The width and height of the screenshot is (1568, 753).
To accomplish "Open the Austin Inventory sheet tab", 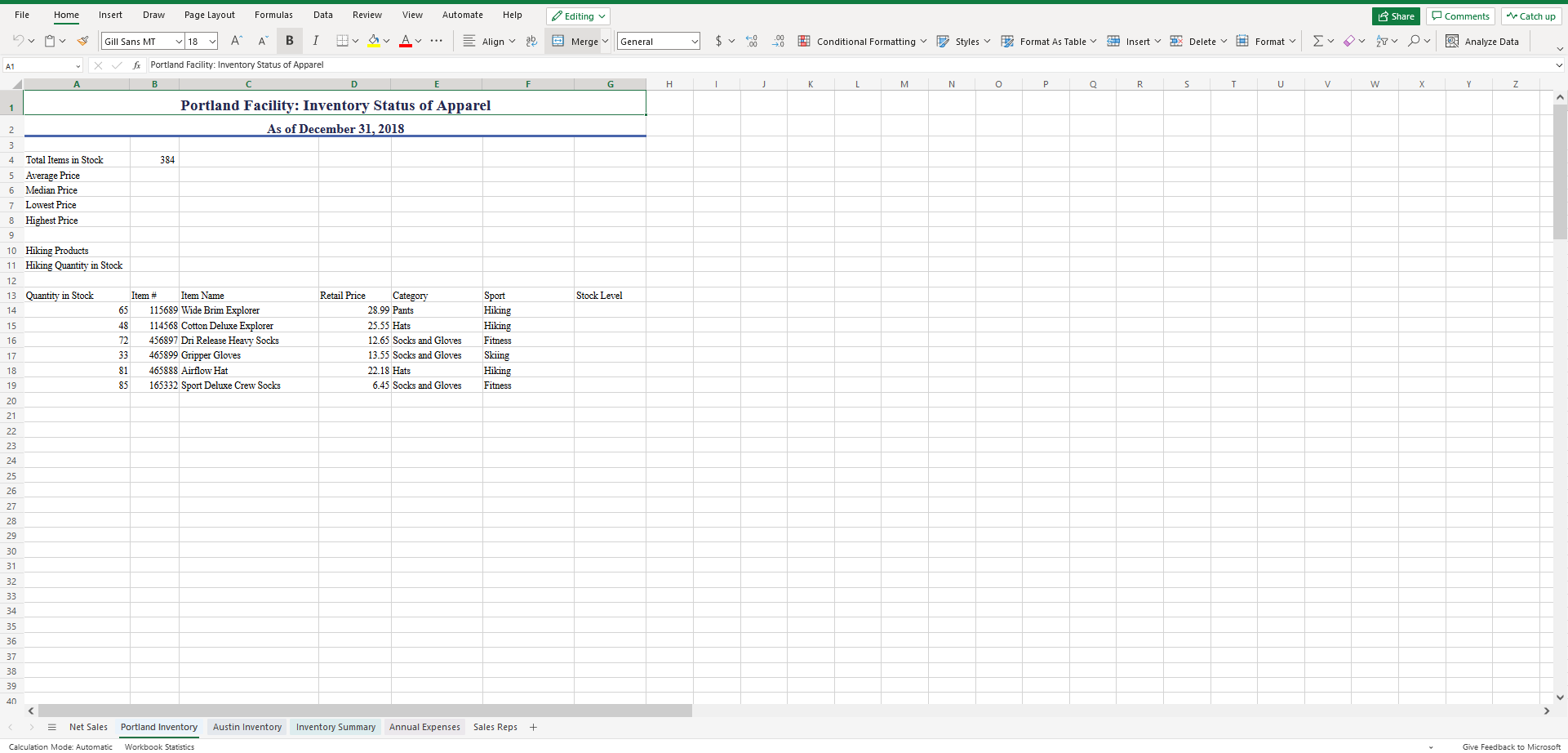I will point(247,727).
